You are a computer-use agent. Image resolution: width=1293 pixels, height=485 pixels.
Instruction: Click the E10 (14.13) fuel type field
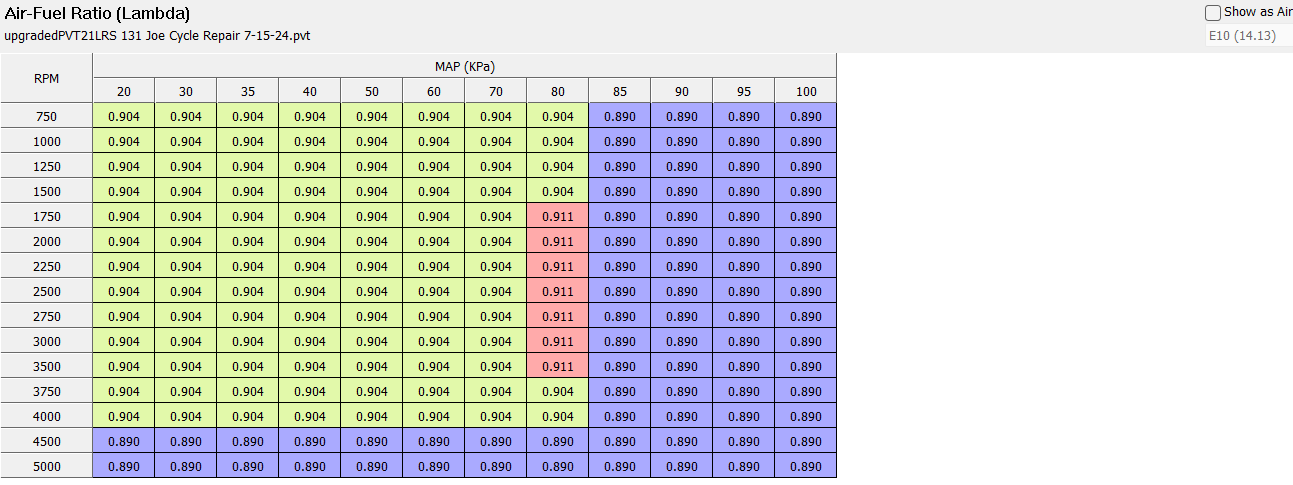pyautogui.click(x=1249, y=36)
